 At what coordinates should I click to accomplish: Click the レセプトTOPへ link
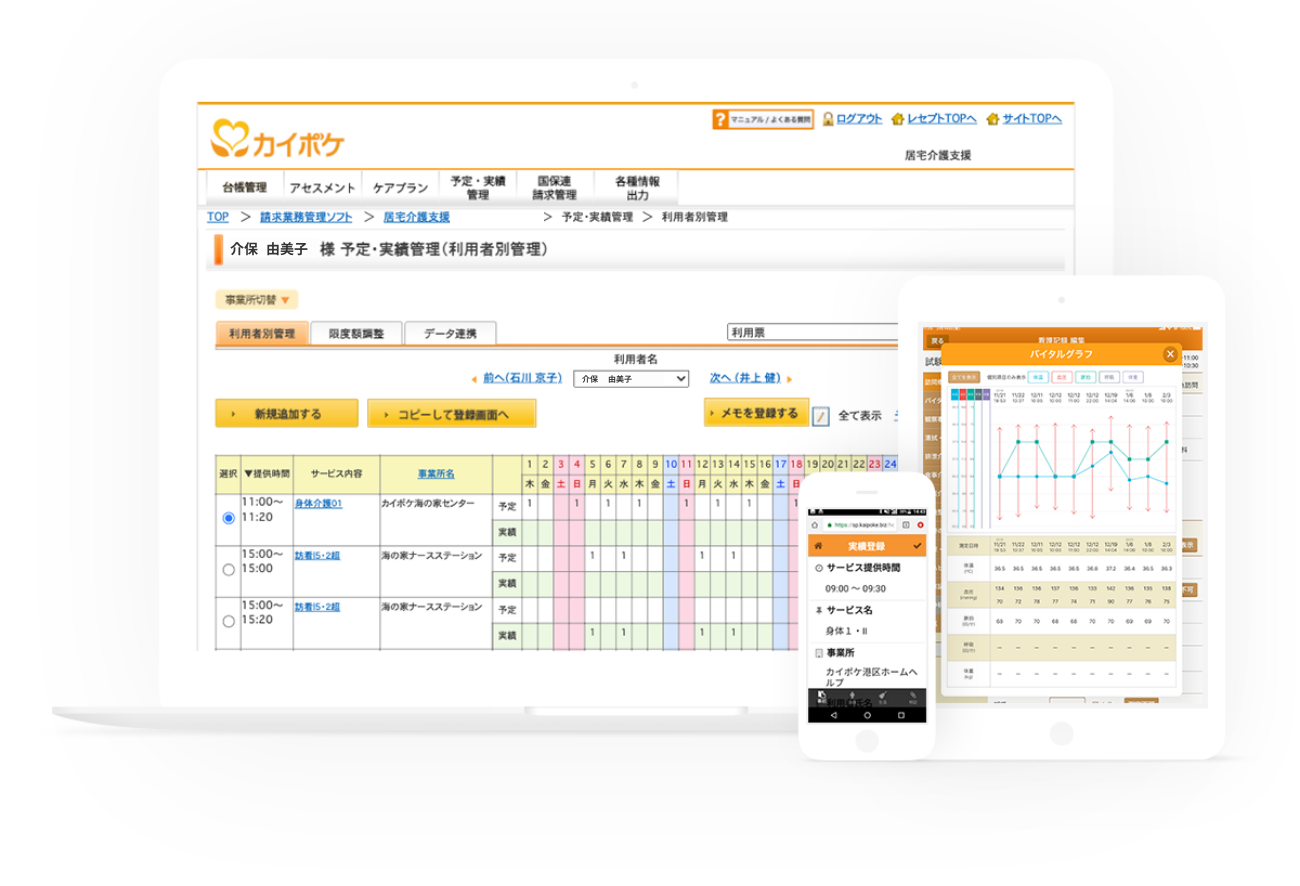(x=941, y=119)
